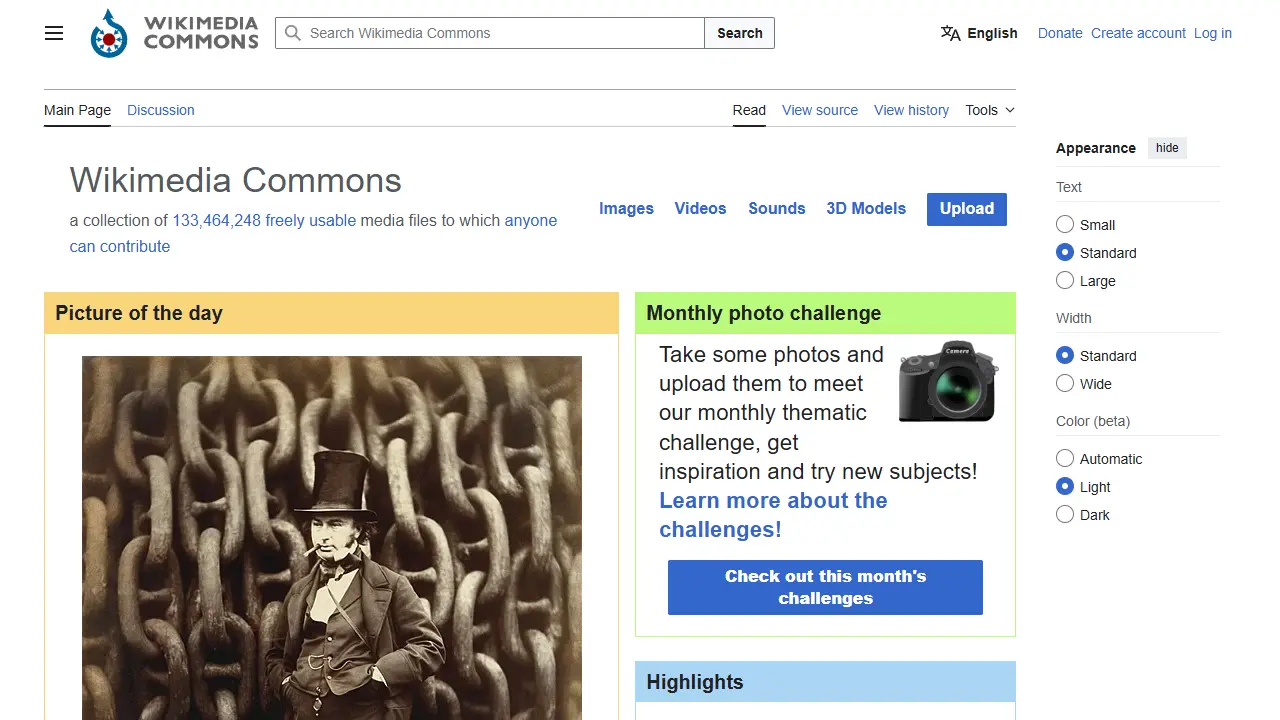Browse Sounds media files
The height and width of the screenshot is (720, 1280).
(x=776, y=209)
